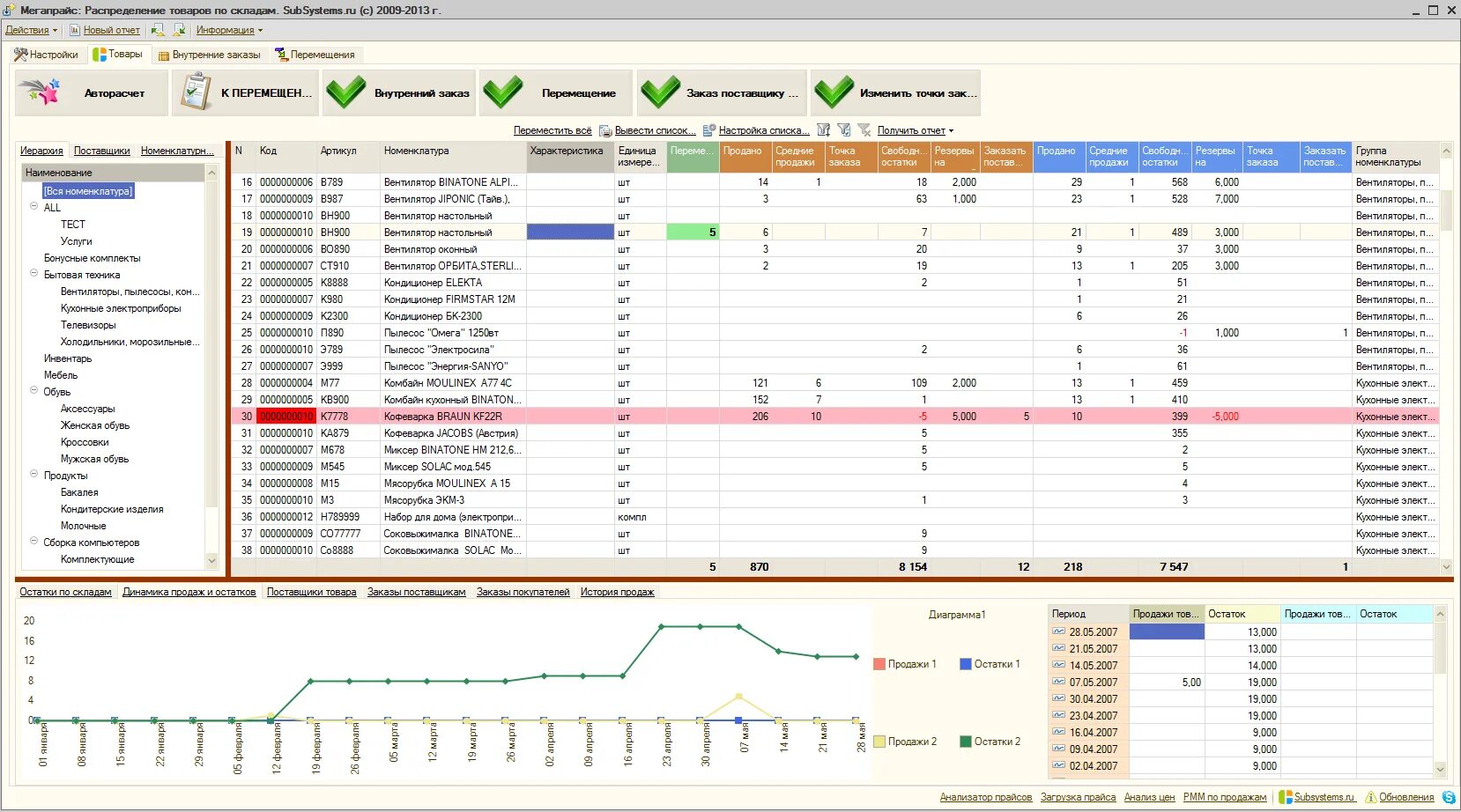Open the Действия dropdown menu
This screenshot has width=1461, height=812.
pyautogui.click(x=31, y=30)
